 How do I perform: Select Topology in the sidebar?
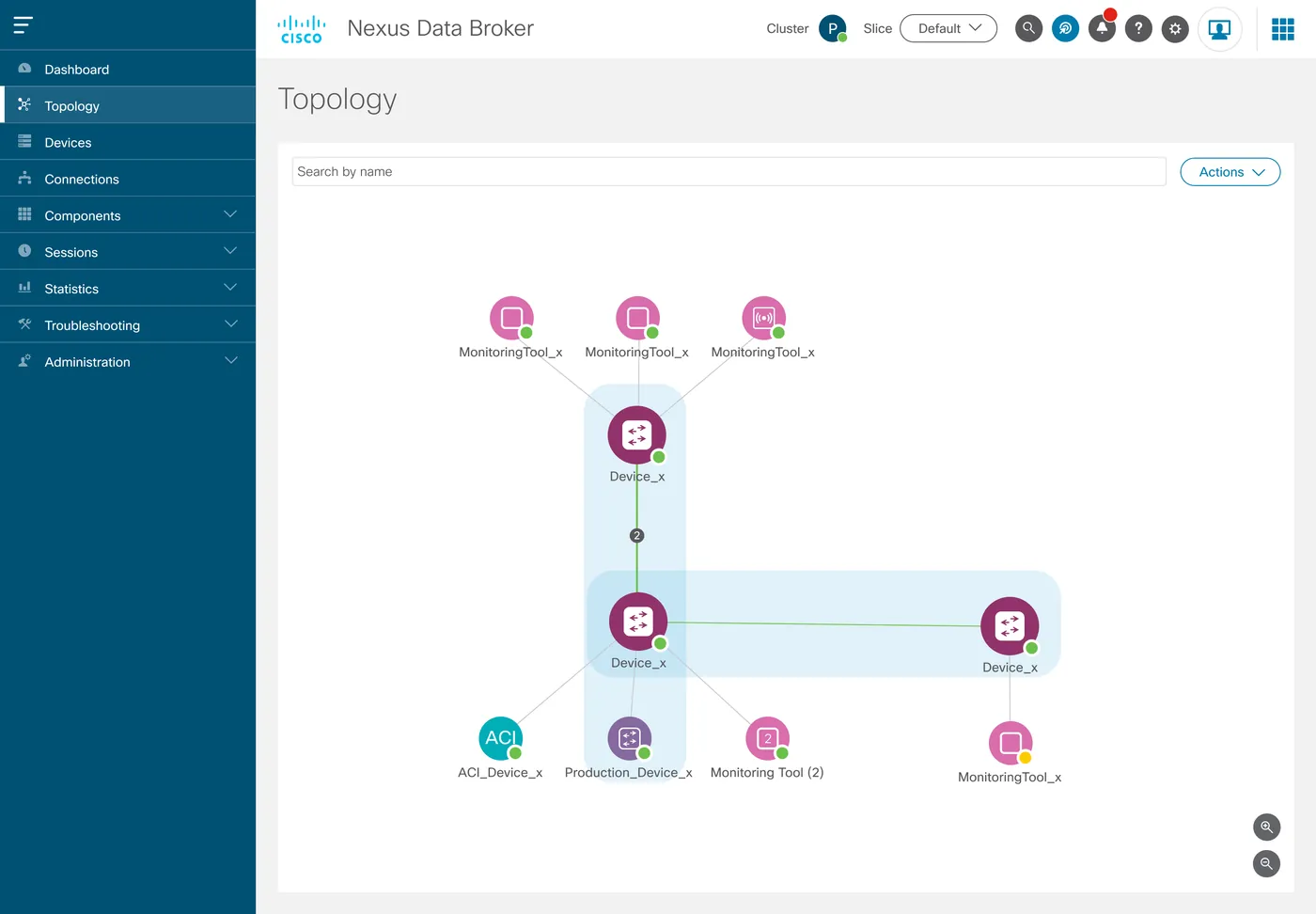[x=128, y=106]
